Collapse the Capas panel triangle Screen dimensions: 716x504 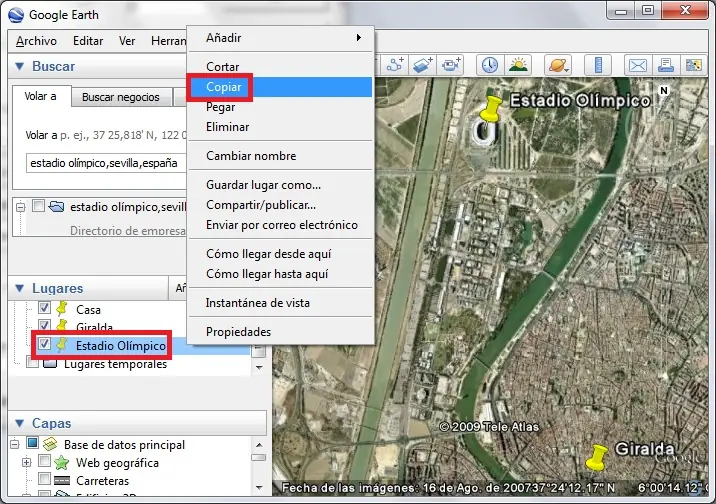tap(20, 423)
